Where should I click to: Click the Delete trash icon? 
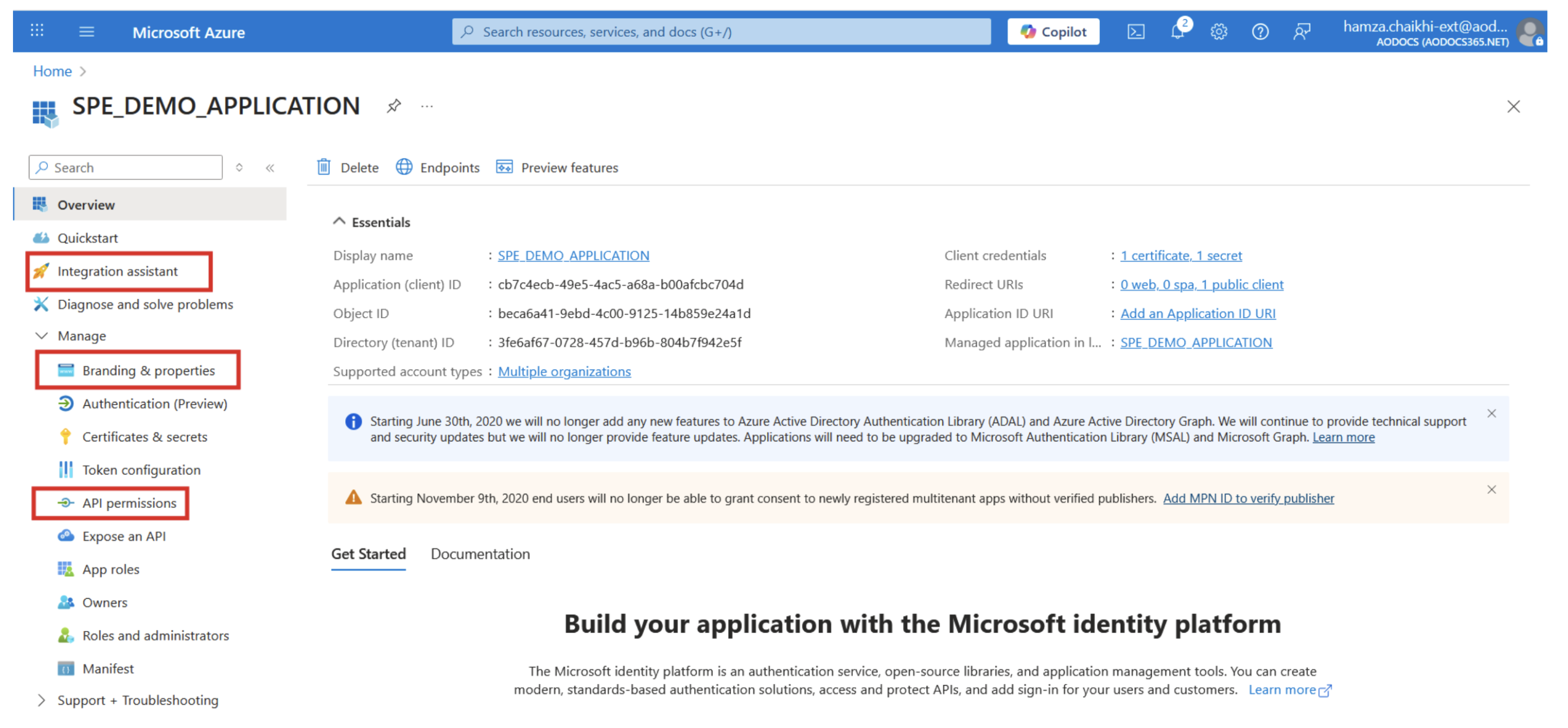click(x=324, y=167)
